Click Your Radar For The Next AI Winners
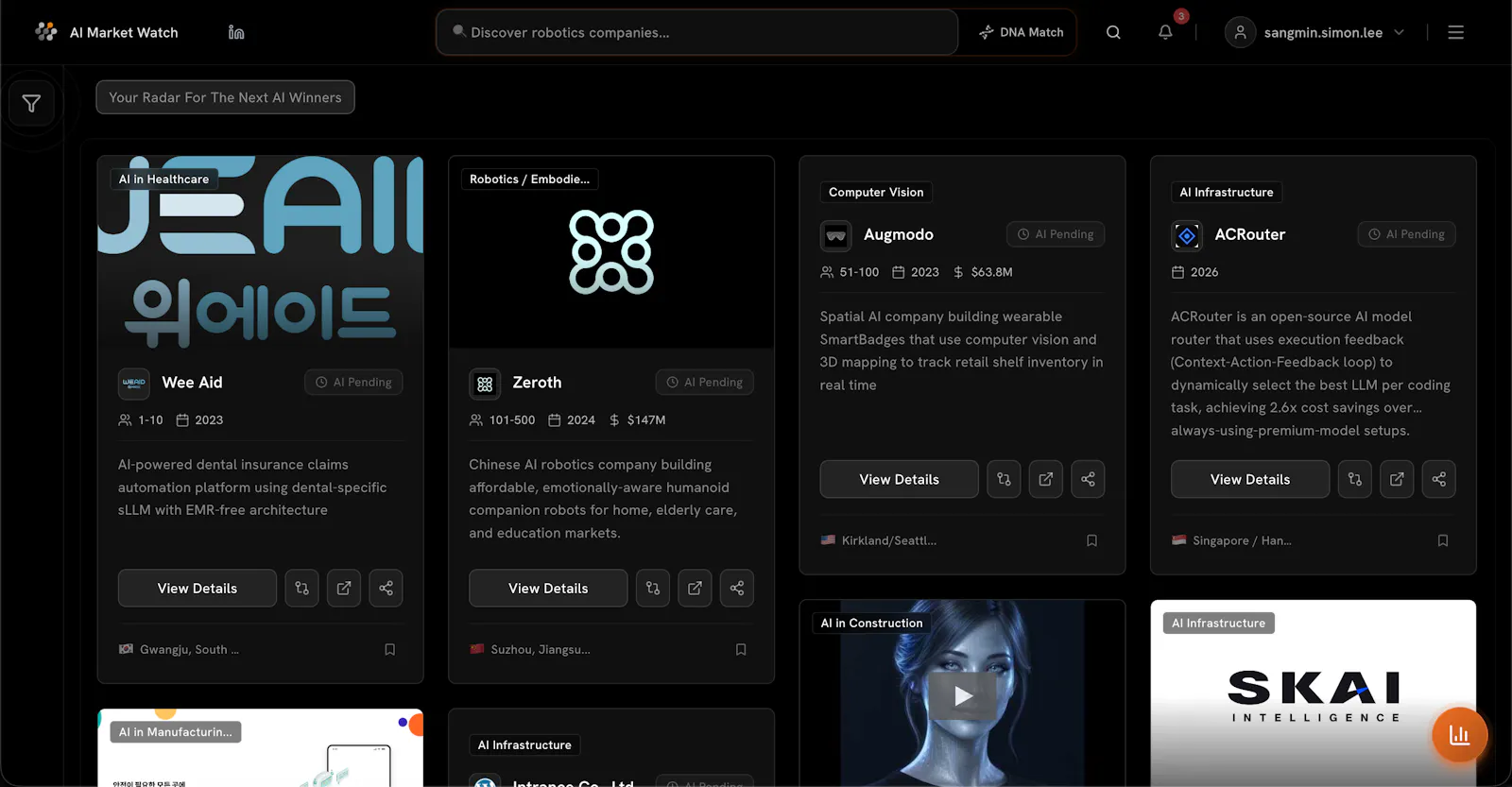1512x787 pixels. click(x=225, y=97)
